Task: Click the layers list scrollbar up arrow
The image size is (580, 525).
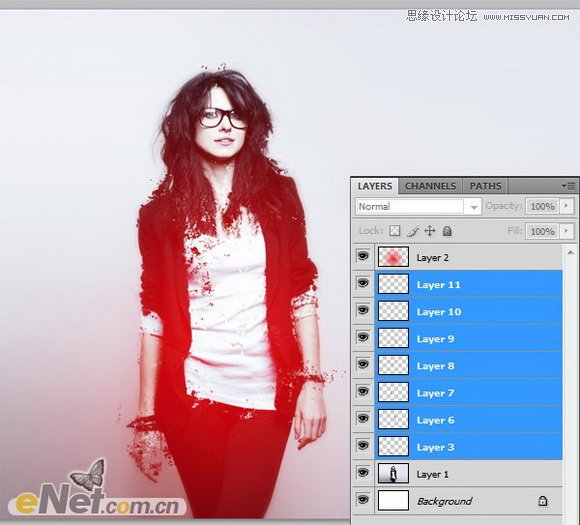Action: pos(571,252)
